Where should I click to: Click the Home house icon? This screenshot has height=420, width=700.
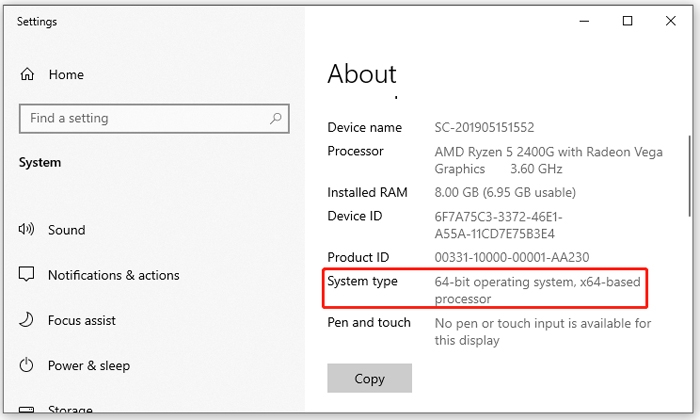[x=27, y=75]
